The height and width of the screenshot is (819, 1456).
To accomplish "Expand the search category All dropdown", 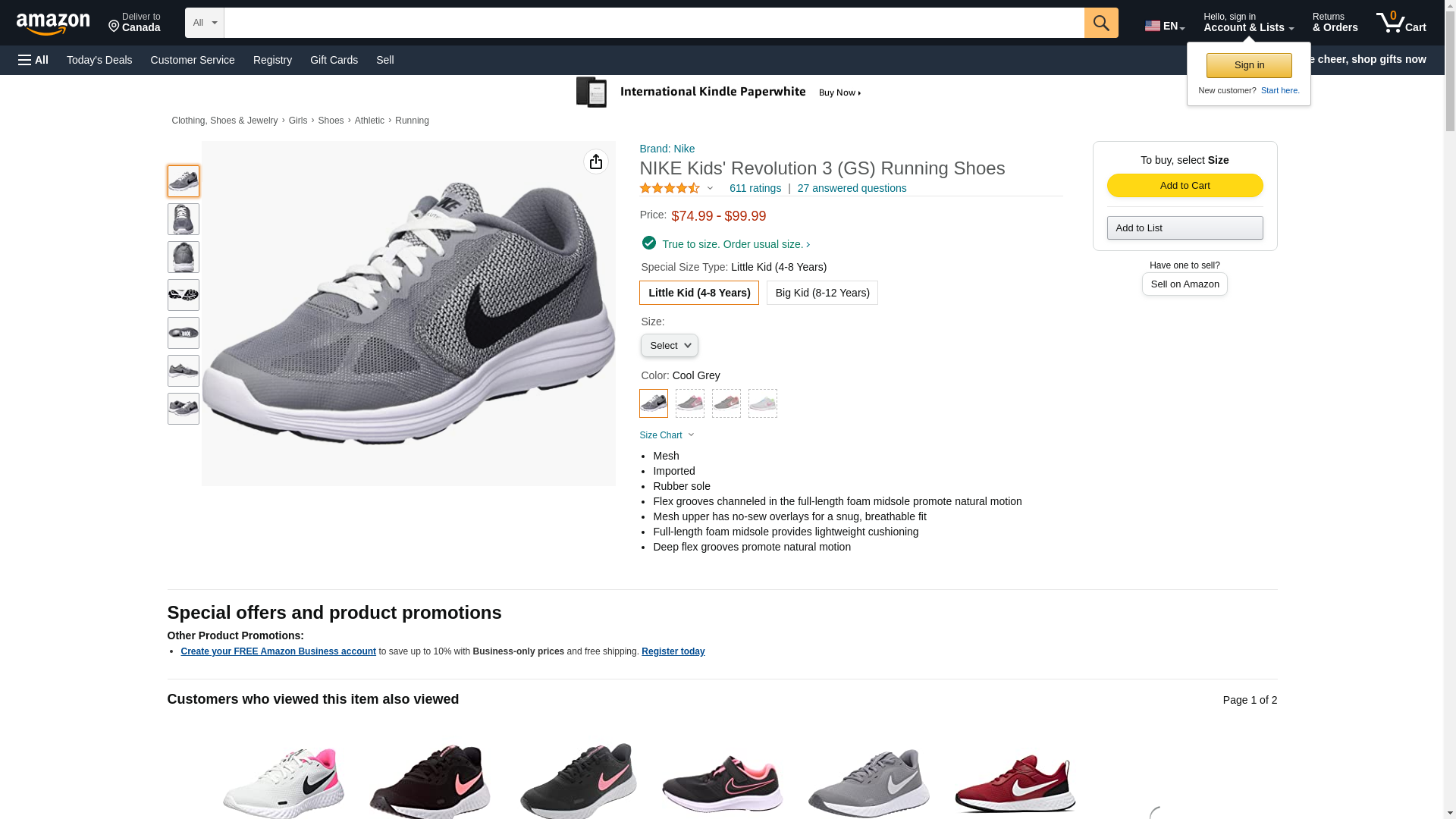I will [204, 23].
